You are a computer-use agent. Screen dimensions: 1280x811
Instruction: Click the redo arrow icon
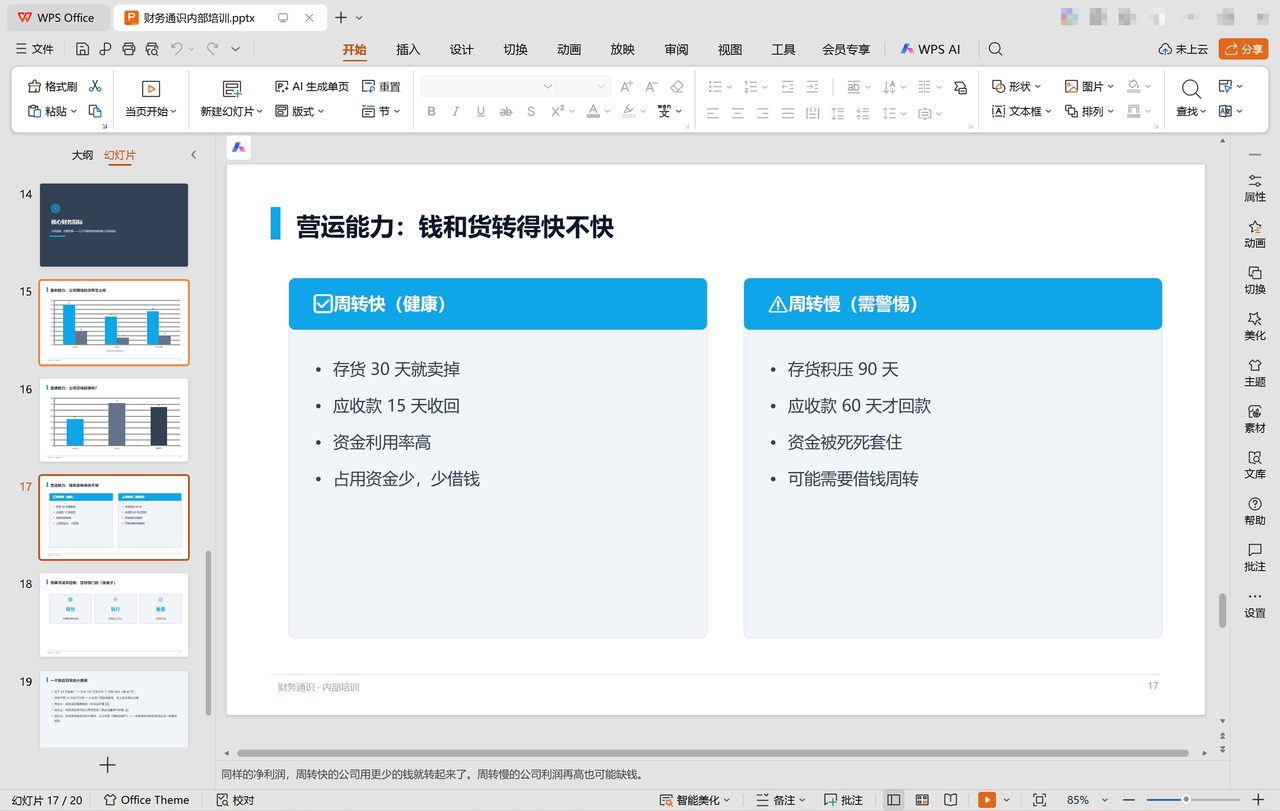point(212,49)
